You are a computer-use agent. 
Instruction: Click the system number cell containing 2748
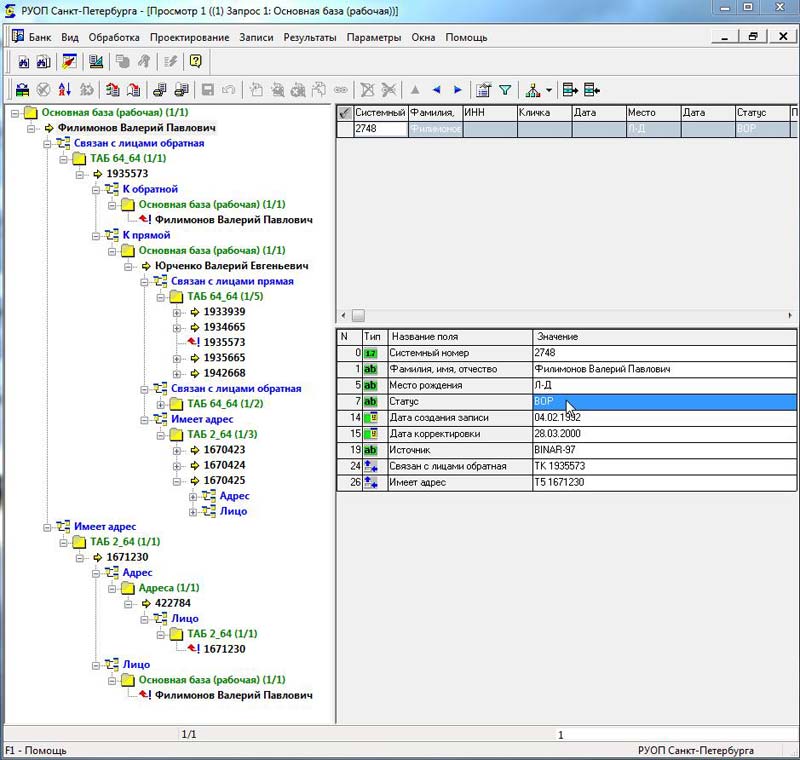(x=380, y=129)
